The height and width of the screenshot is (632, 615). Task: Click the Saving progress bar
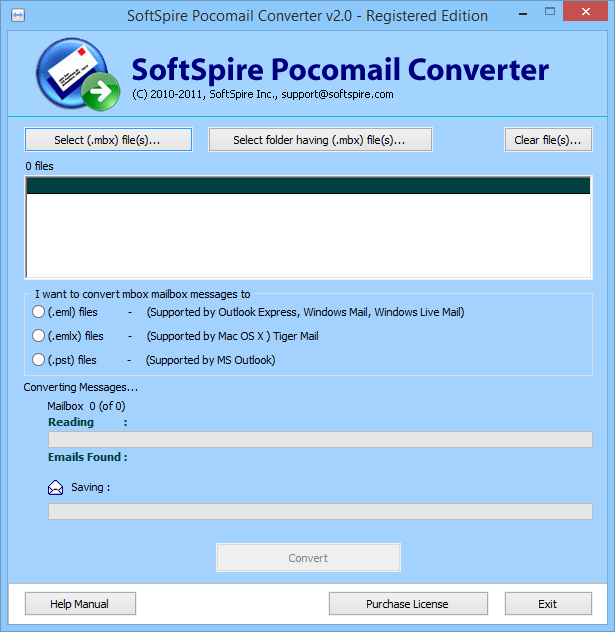pyautogui.click(x=320, y=511)
